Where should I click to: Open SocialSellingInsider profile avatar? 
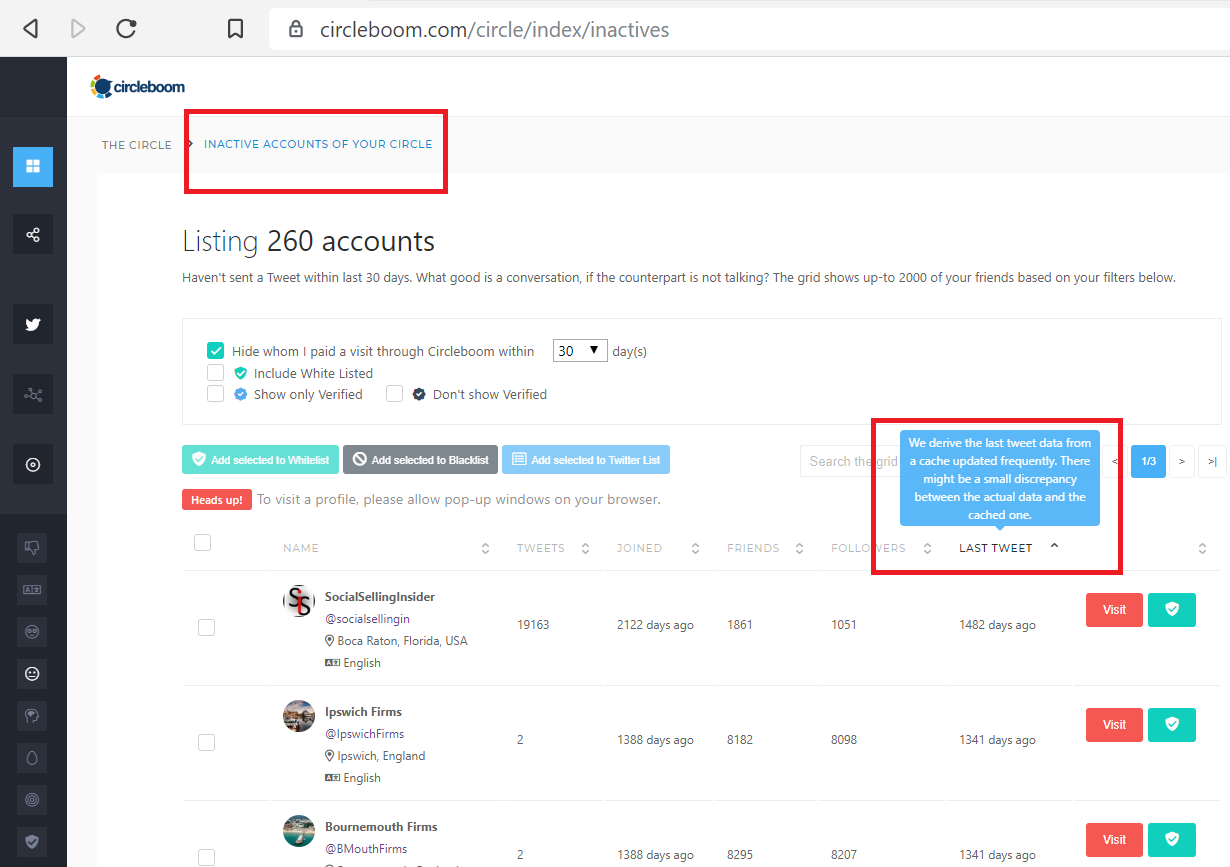[299, 601]
